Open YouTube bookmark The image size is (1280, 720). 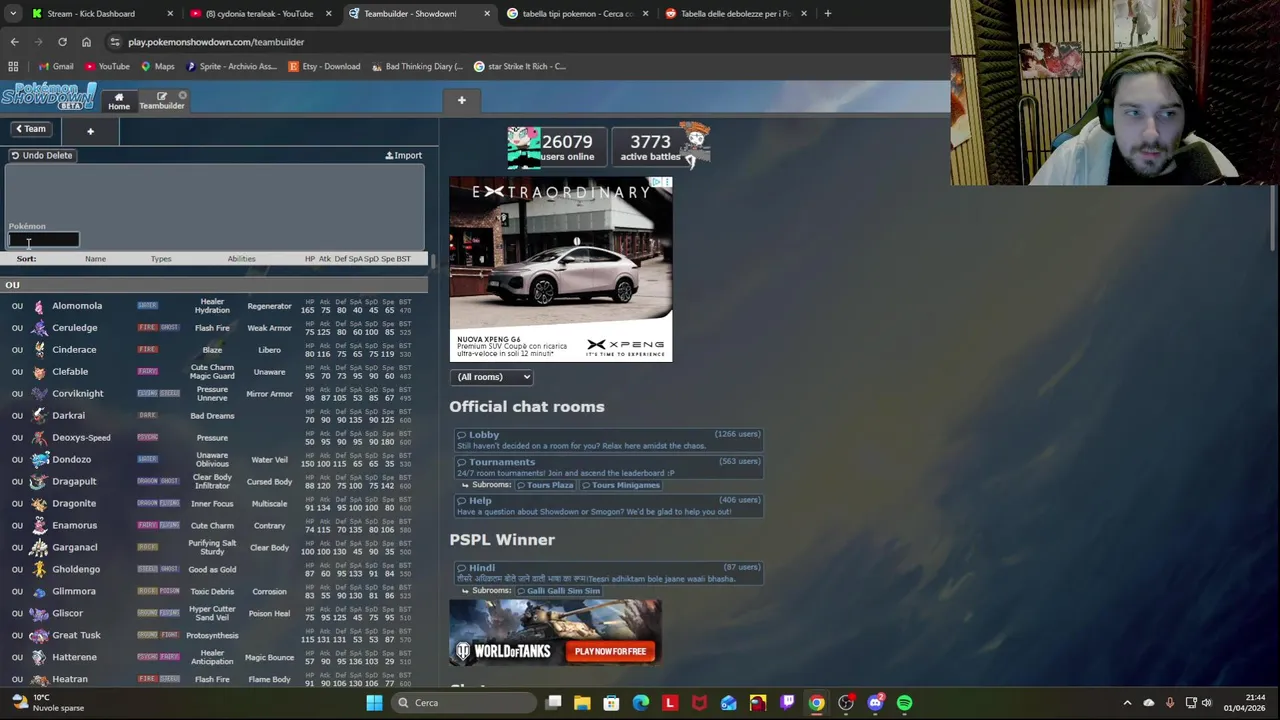tap(107, 66)
